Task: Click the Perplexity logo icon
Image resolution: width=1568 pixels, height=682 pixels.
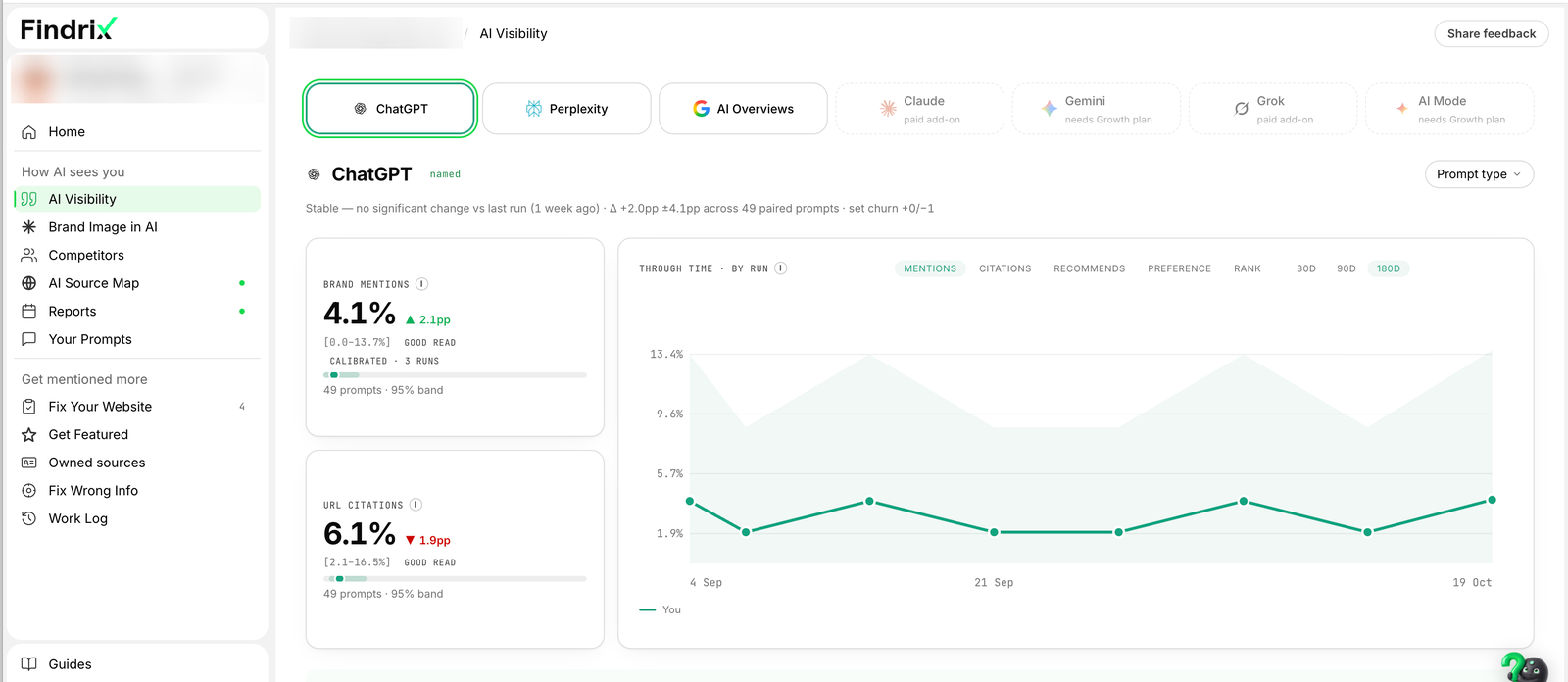Action: [x=534, y=109]
